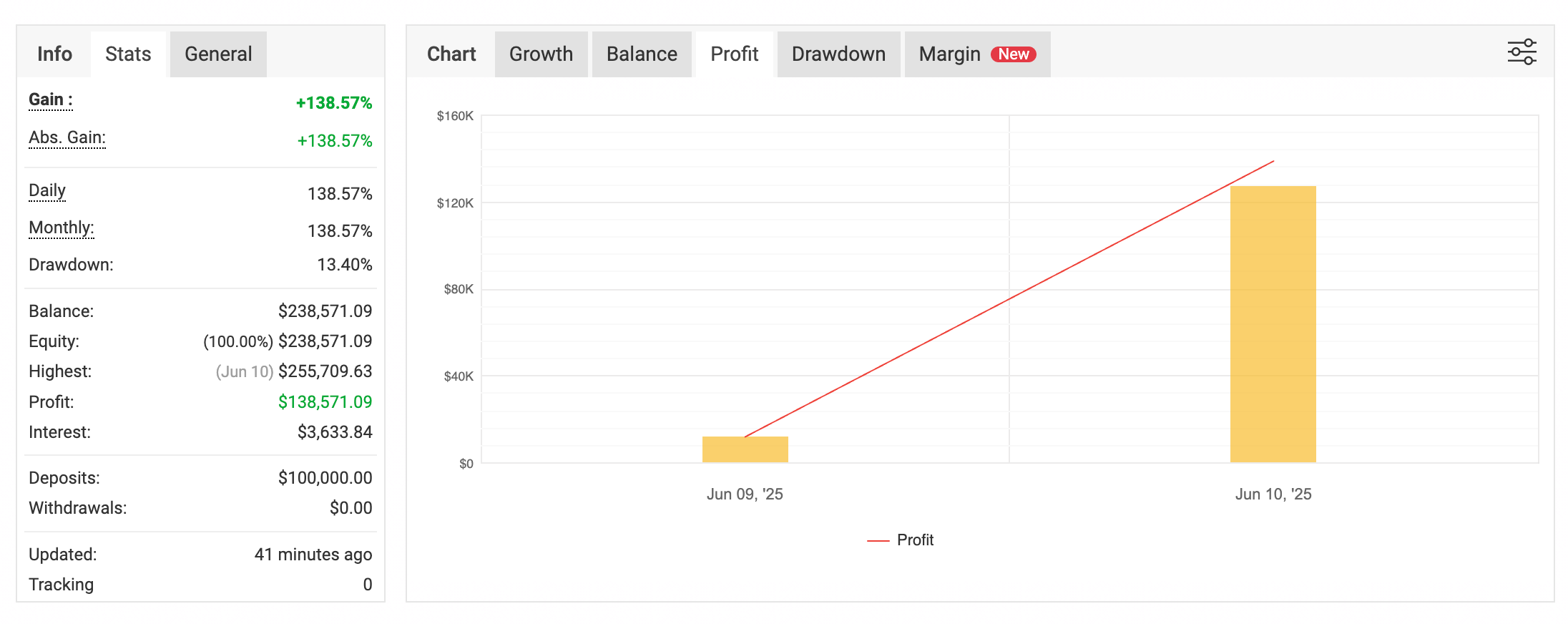The image size is (1568, 624).
Task: Click the Monthly label link
Action: (x=61, y=228)
